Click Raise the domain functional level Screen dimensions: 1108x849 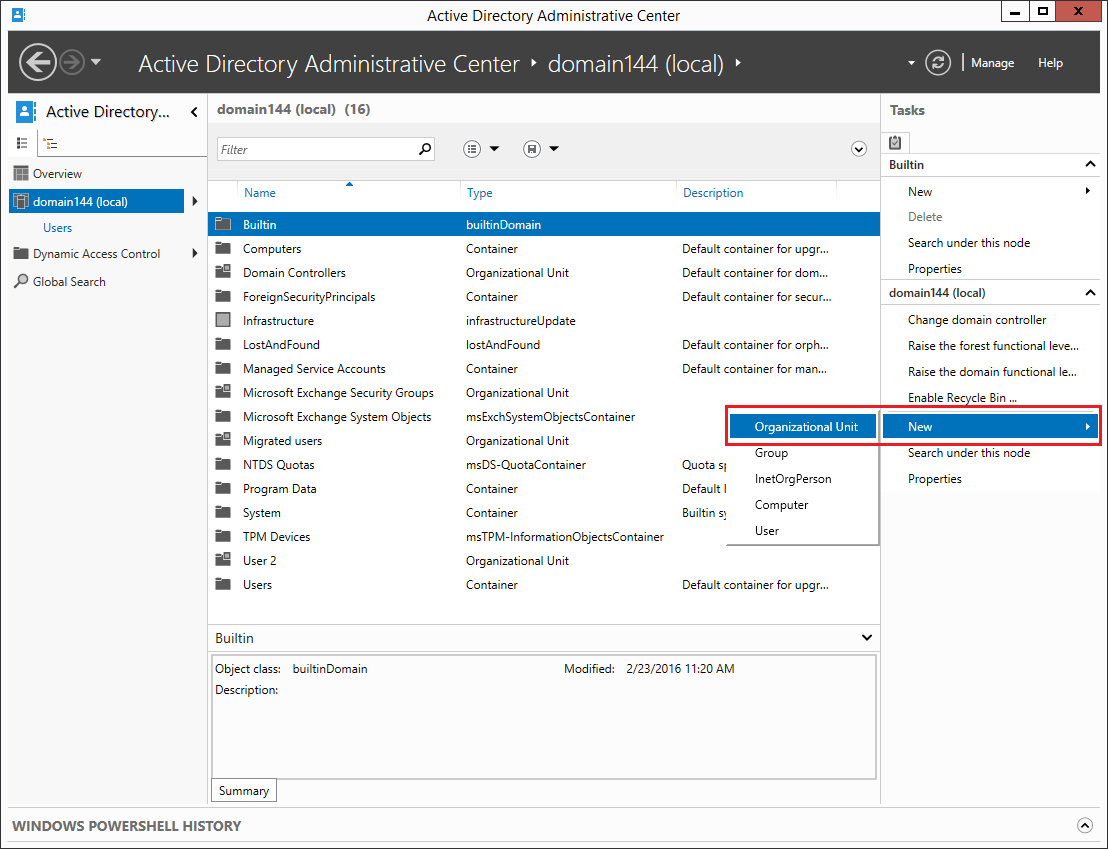pyautogui.click(x=992, y=372)
